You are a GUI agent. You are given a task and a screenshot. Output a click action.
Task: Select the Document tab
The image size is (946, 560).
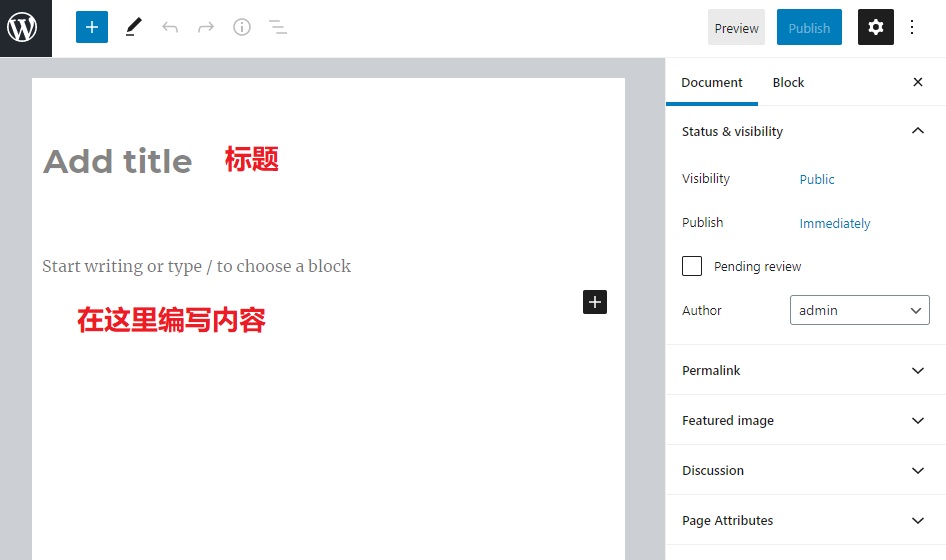pyautogui.click(x=712, y=82)
